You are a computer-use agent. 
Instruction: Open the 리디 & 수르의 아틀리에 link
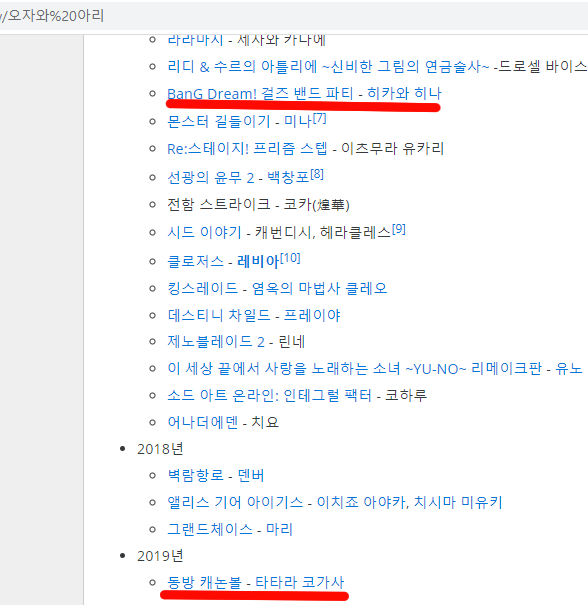(x=328, y=67)
